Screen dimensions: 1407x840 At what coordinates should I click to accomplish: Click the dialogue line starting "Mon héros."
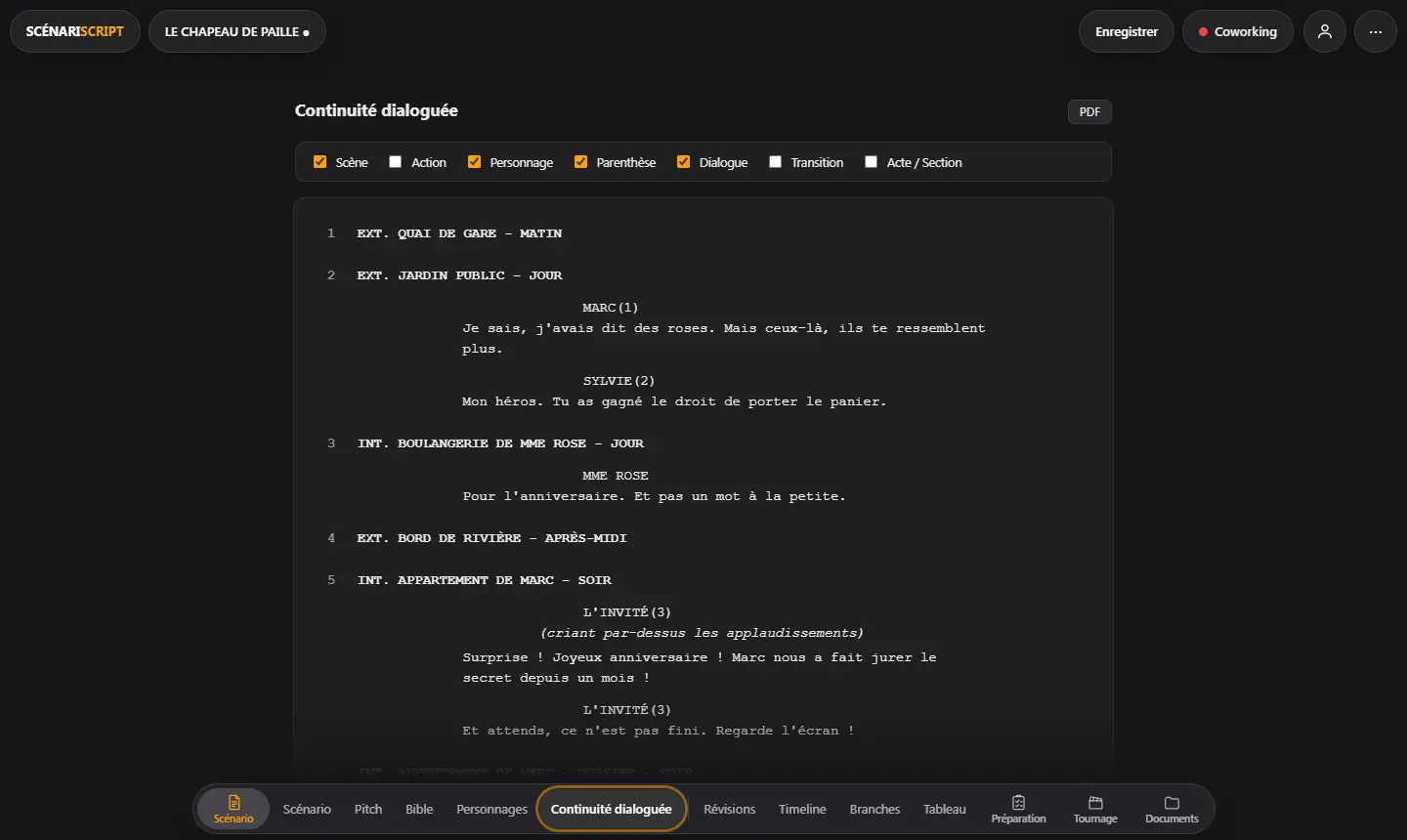pyautogui.click(x=674, y=401)
